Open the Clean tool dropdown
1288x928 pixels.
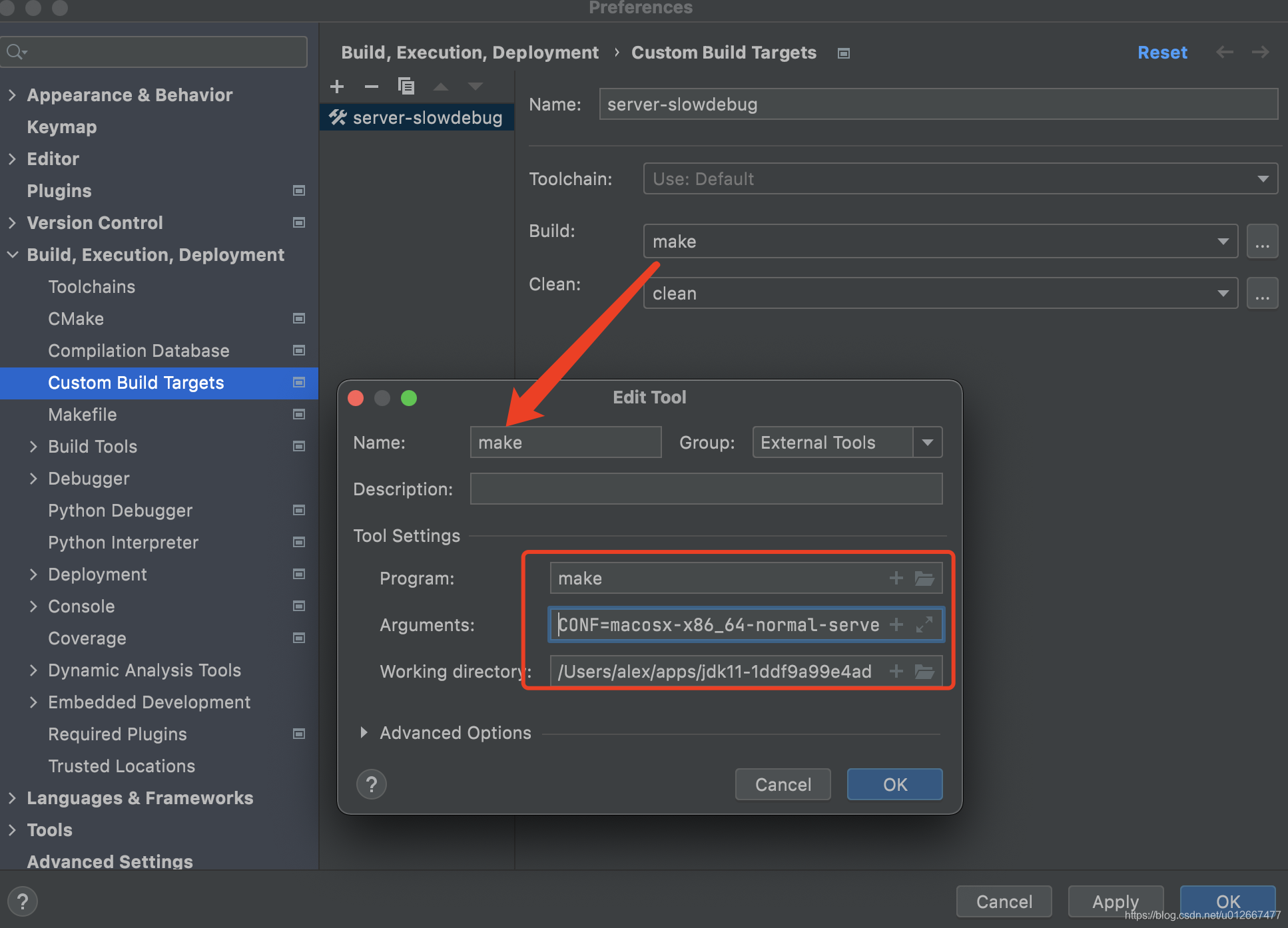pos(1223,294)
